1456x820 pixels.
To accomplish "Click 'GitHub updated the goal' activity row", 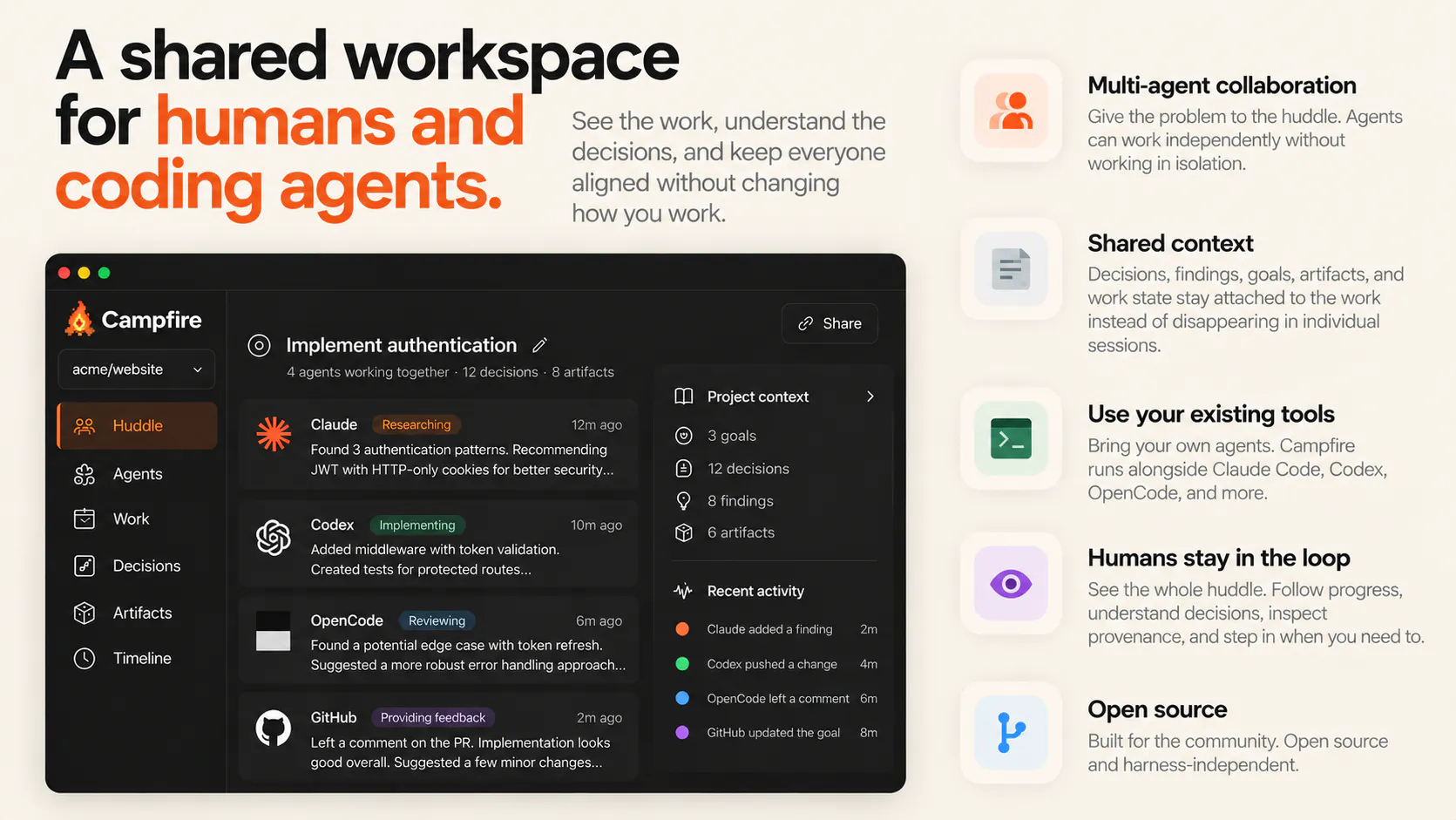I will 775,733.
